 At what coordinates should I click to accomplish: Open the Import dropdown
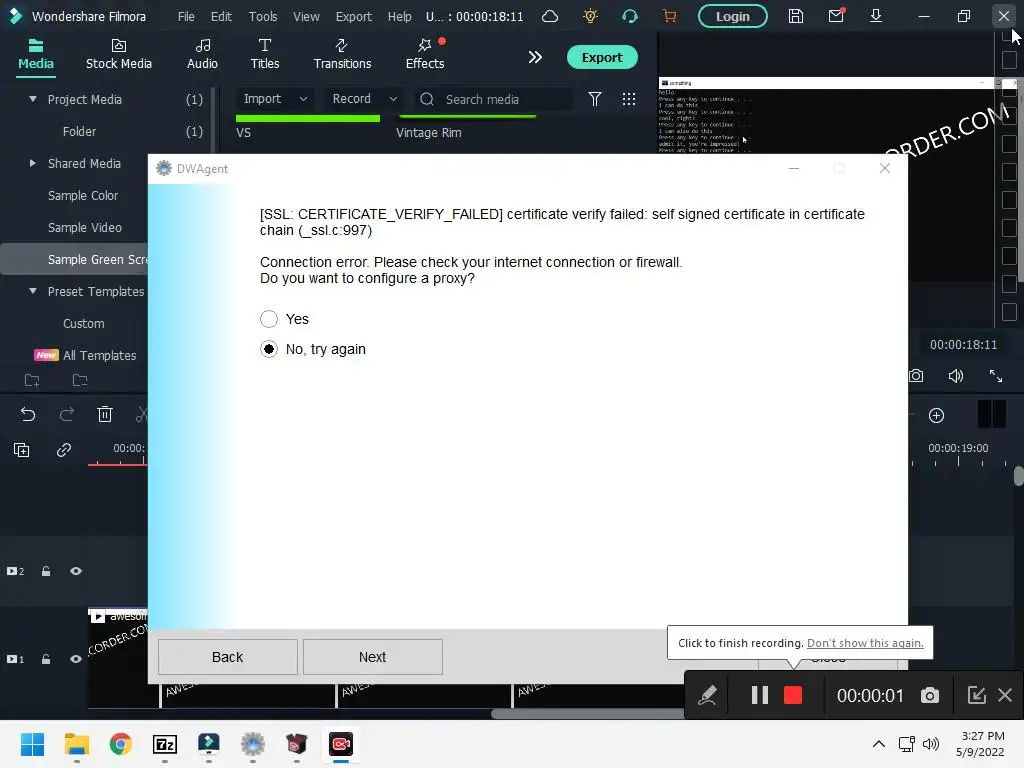[x=275, y=99]
